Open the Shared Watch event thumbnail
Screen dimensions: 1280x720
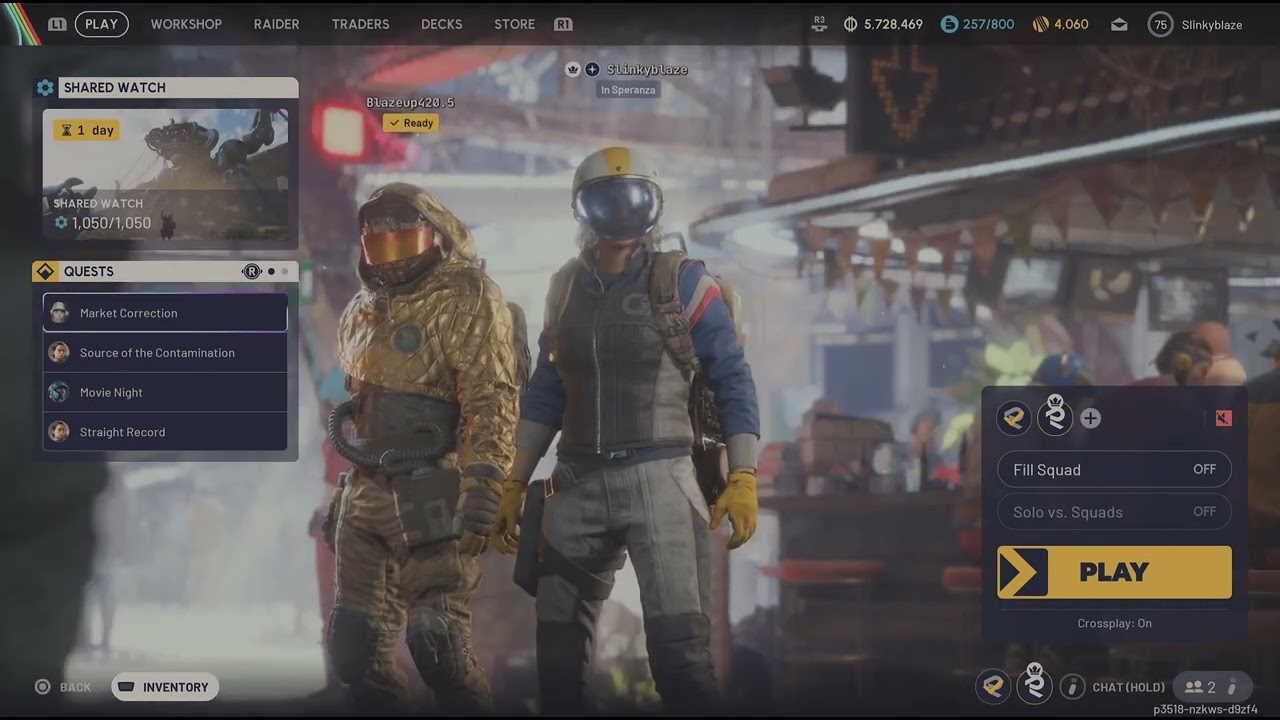165,175
